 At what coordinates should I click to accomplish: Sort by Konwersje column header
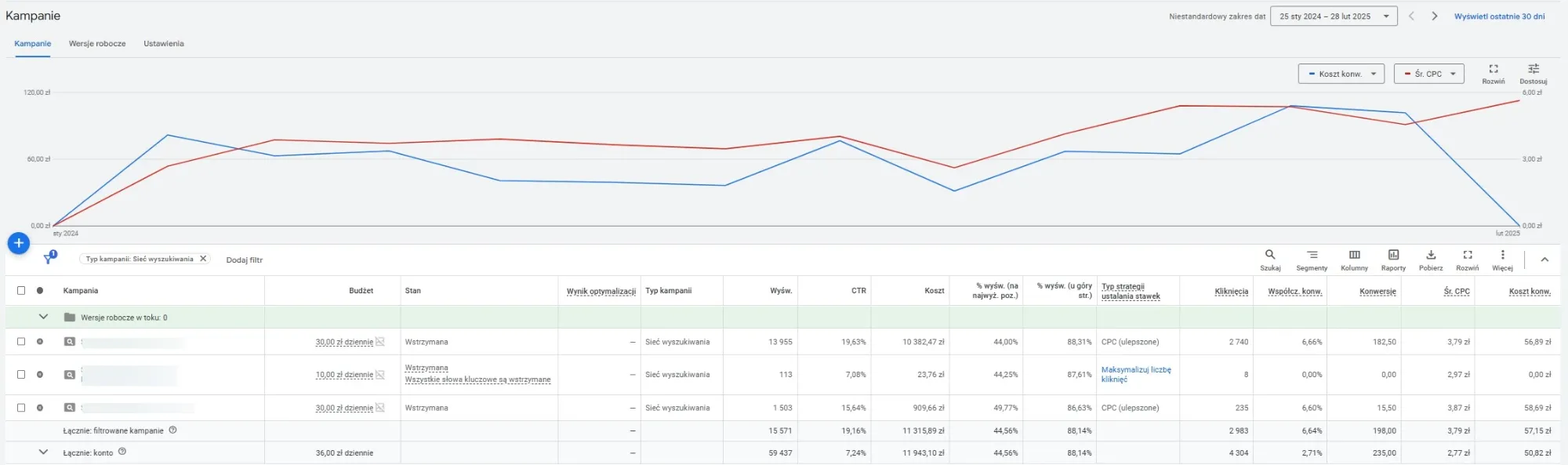pos(1377,291)
